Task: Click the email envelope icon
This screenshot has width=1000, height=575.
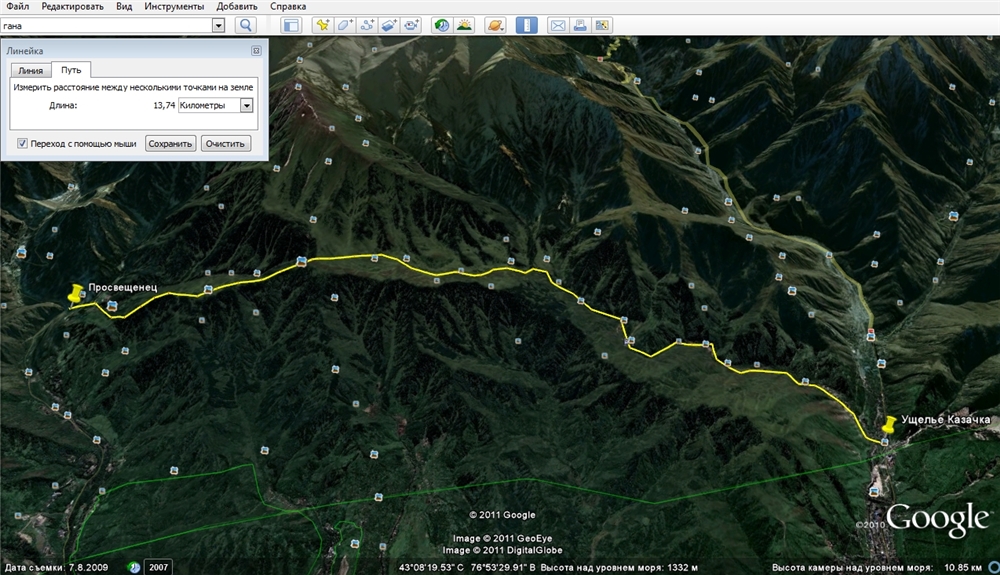Action: tap(558, 25)
